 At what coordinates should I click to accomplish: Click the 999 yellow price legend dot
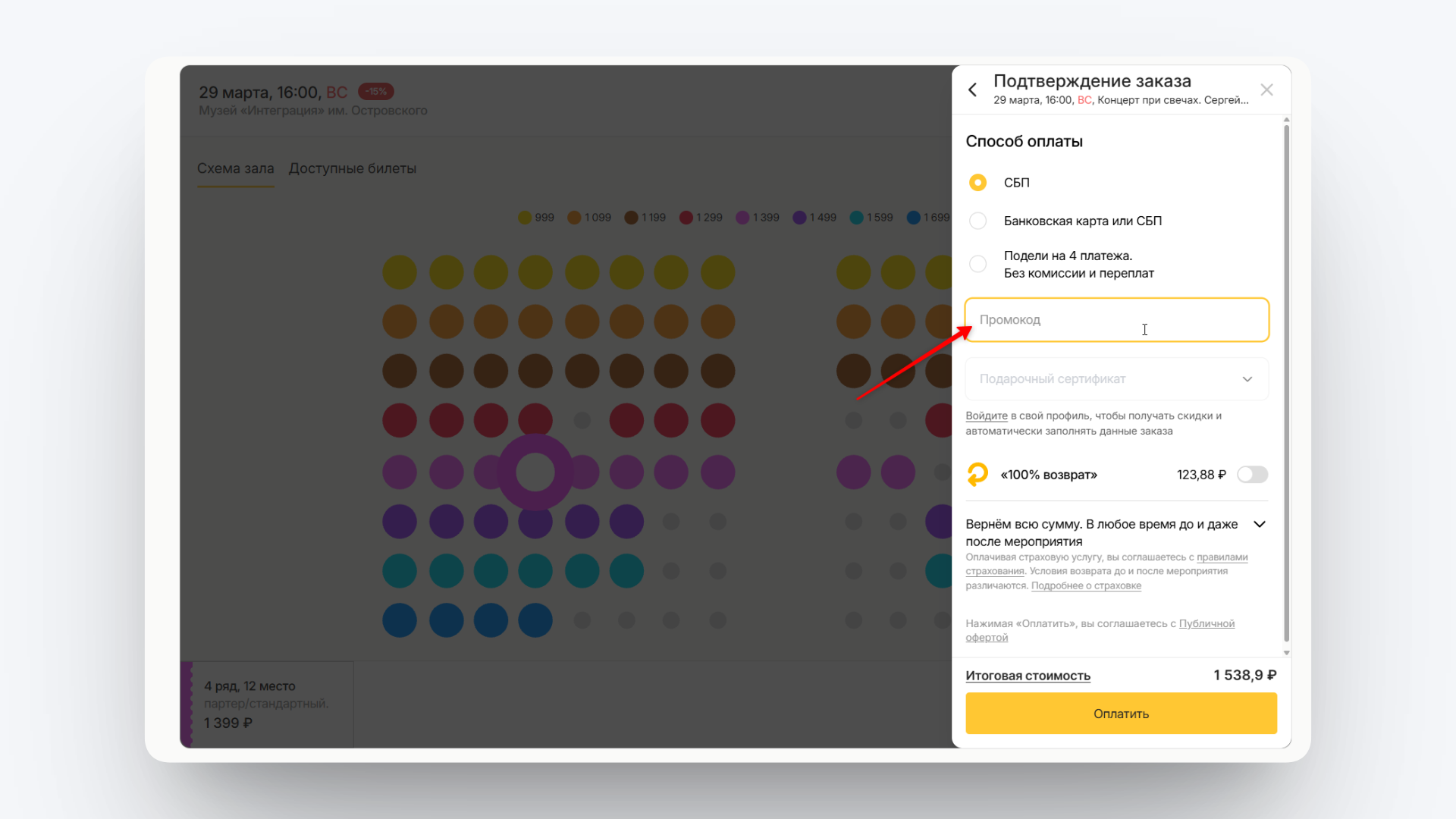525,218
